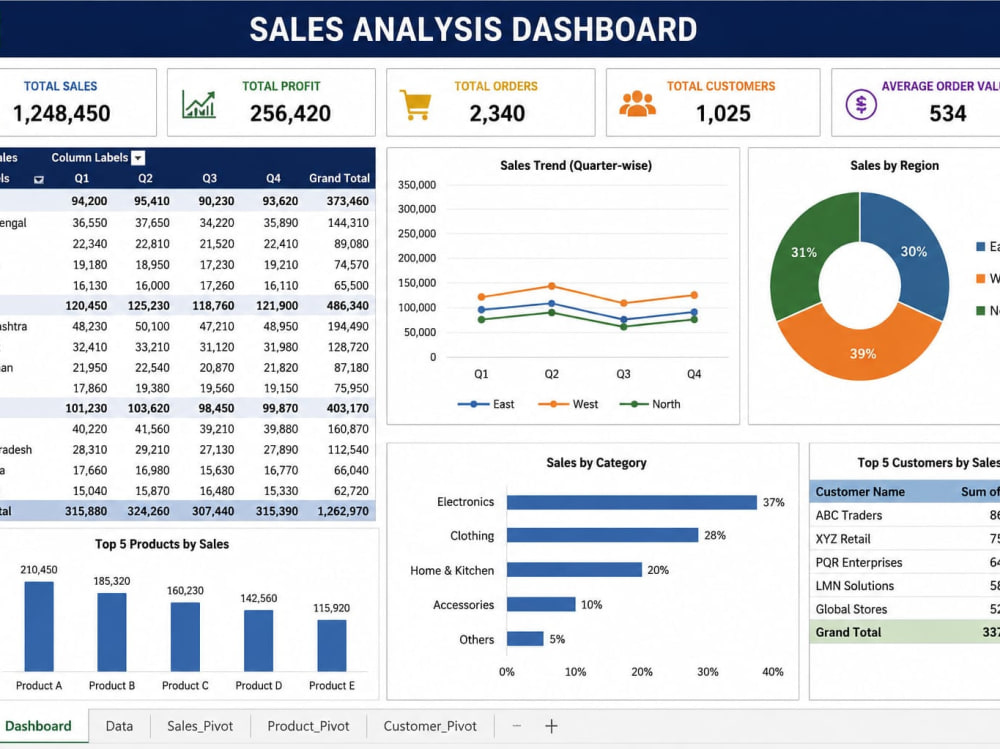
Task: Click the North legend entry in Sales Trend
Action: point(650,404)
